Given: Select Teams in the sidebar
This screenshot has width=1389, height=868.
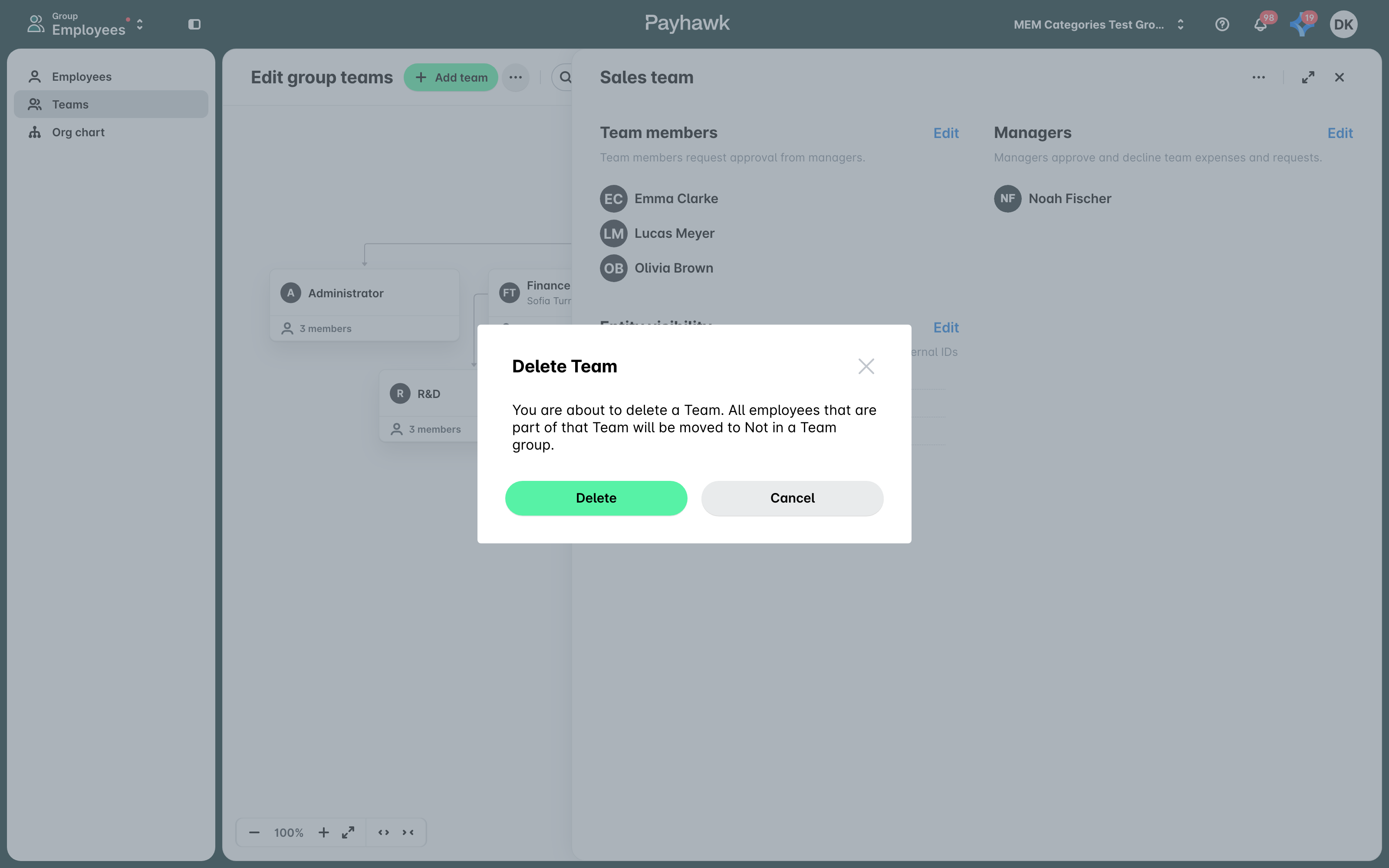Looking at the screenshot, I should coord(111,104).
